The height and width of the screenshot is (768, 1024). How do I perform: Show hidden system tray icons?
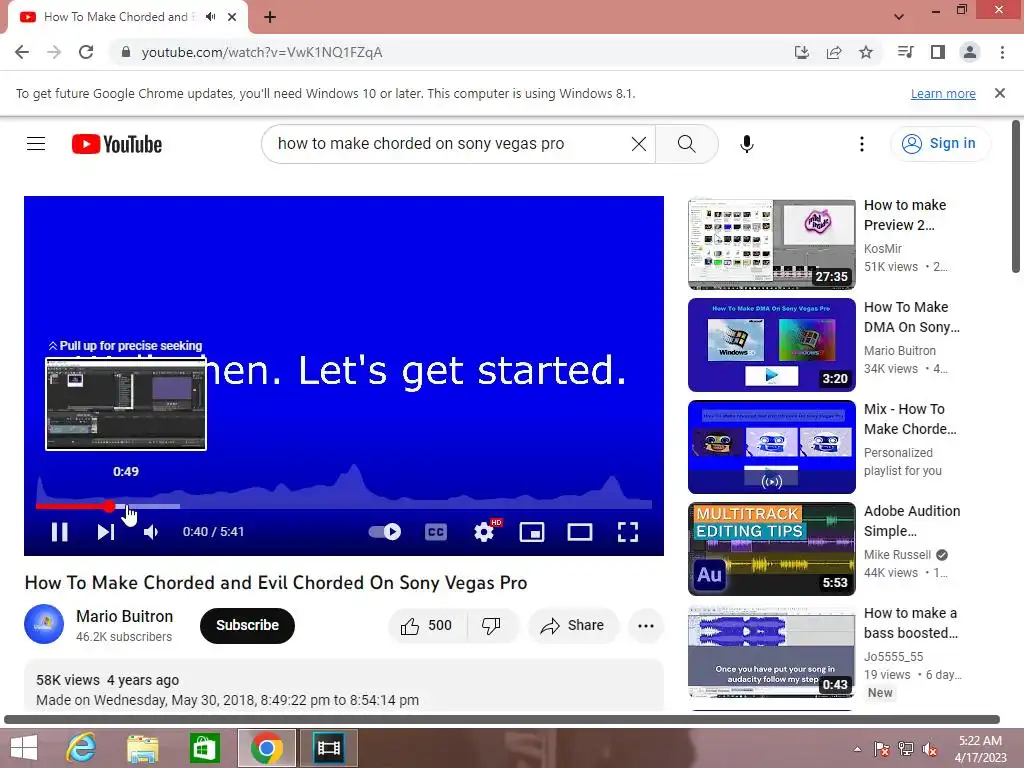(x=857, y=749)
